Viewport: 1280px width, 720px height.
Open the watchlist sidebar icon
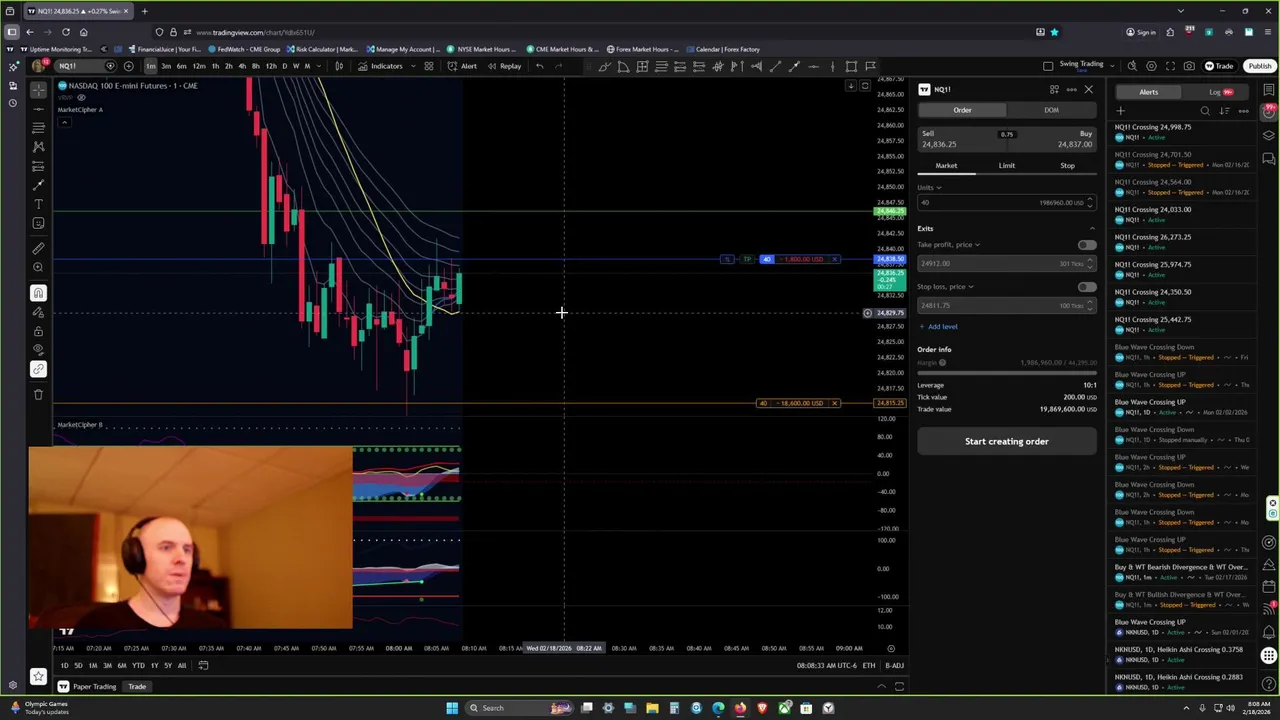(x=1269, y=90)
